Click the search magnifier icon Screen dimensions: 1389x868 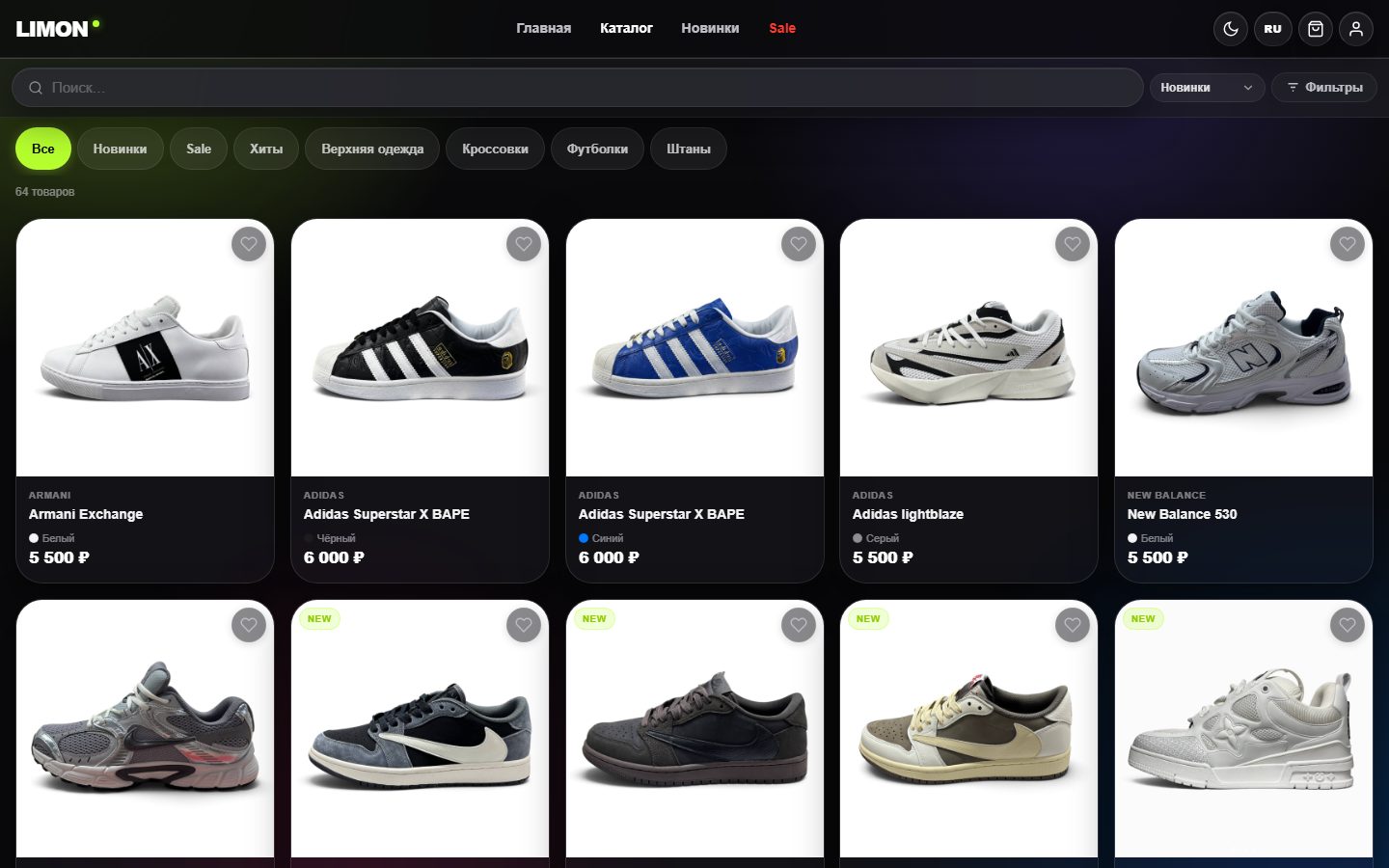pyautogui.click(x=36, y=88)
